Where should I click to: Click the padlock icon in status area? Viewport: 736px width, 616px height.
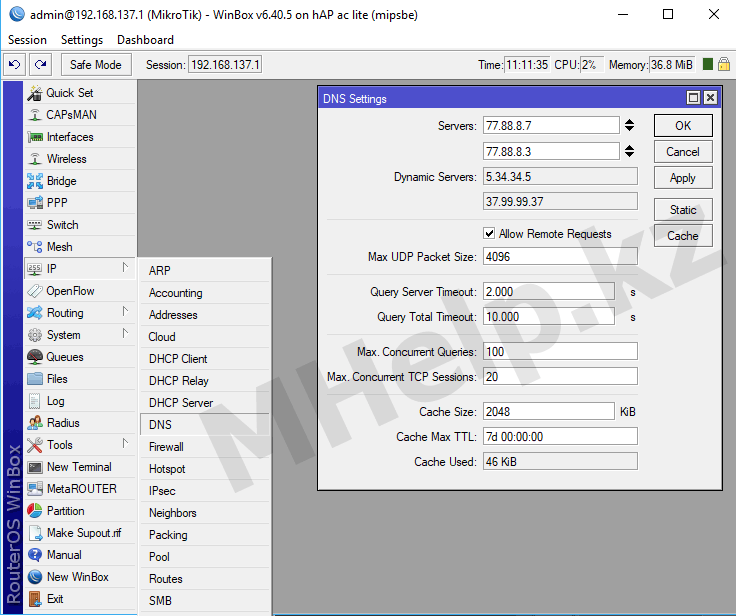[x=724, y=64]
